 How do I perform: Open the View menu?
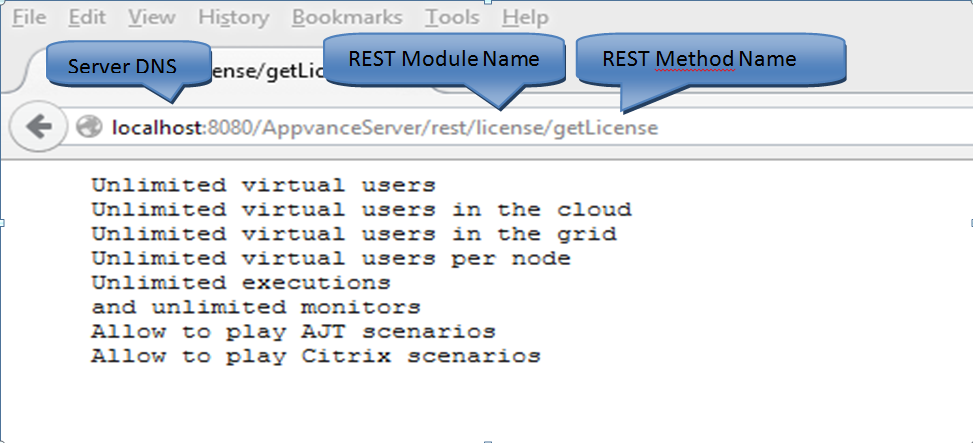(151, 17)
